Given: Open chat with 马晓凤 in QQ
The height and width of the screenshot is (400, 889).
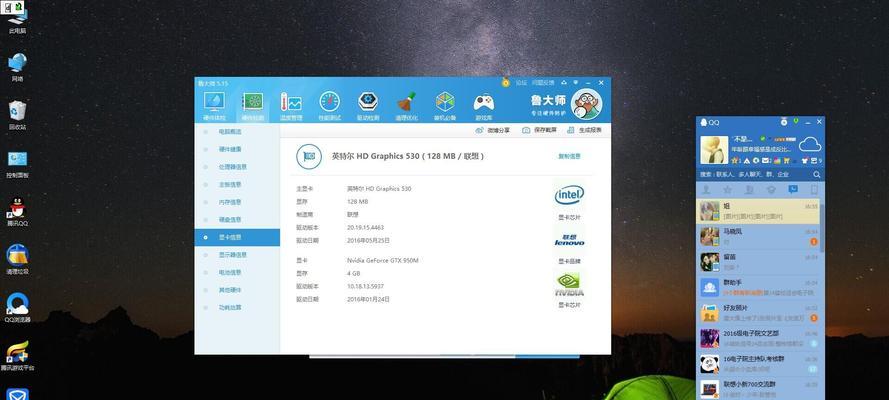Looking at the screenshot, I should coord(758,237).
